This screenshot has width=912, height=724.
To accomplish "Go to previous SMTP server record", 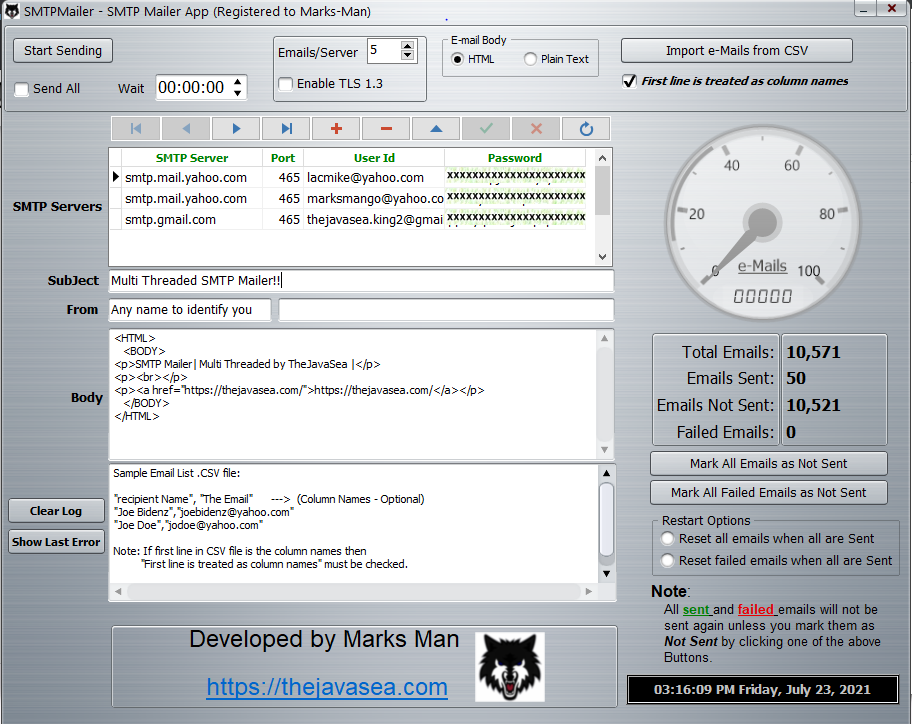I will click(x=186, y=129).
